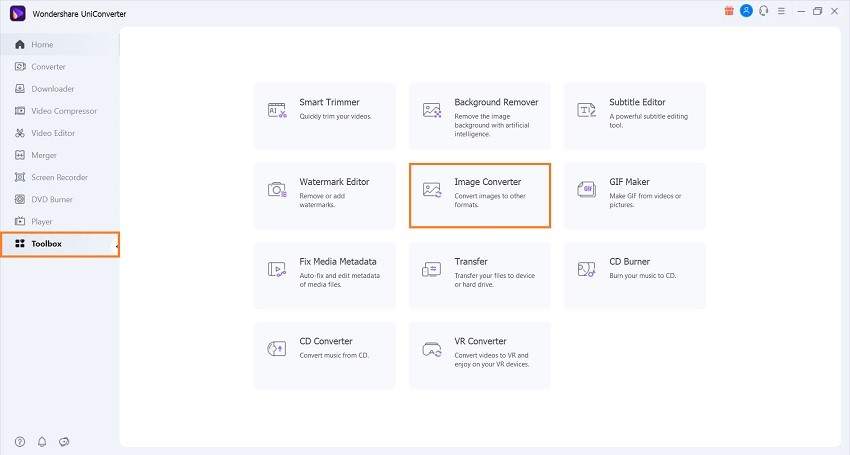The width and height of the screenshot is (850, 455).
Task: Click the Downloader sidebar icon
Action: [20, 88]
